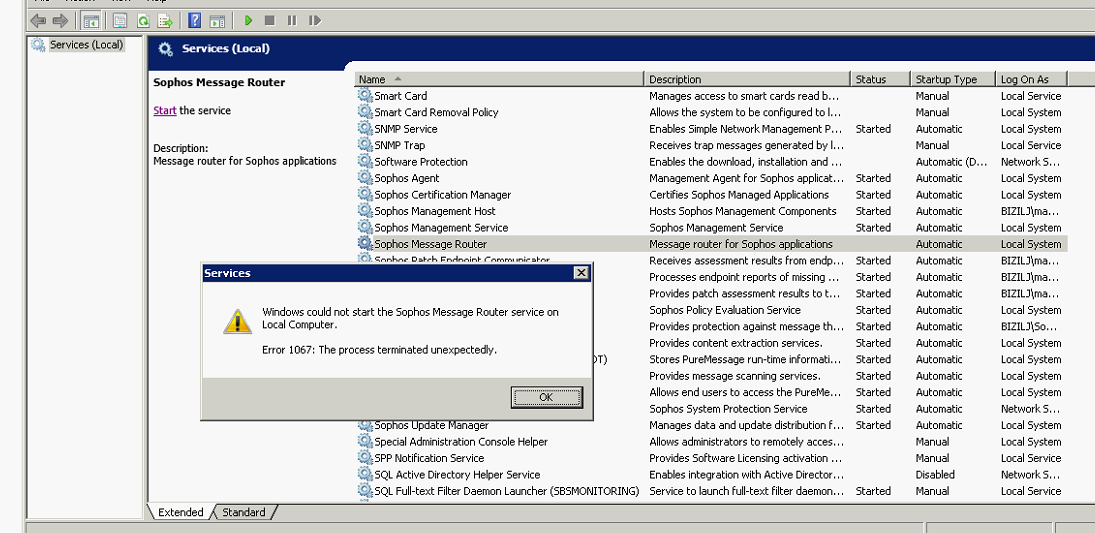Click Local Service log-on value for Smart Card
Viewport: 1095px width, 533px height.
click(x=1031, y=96)
